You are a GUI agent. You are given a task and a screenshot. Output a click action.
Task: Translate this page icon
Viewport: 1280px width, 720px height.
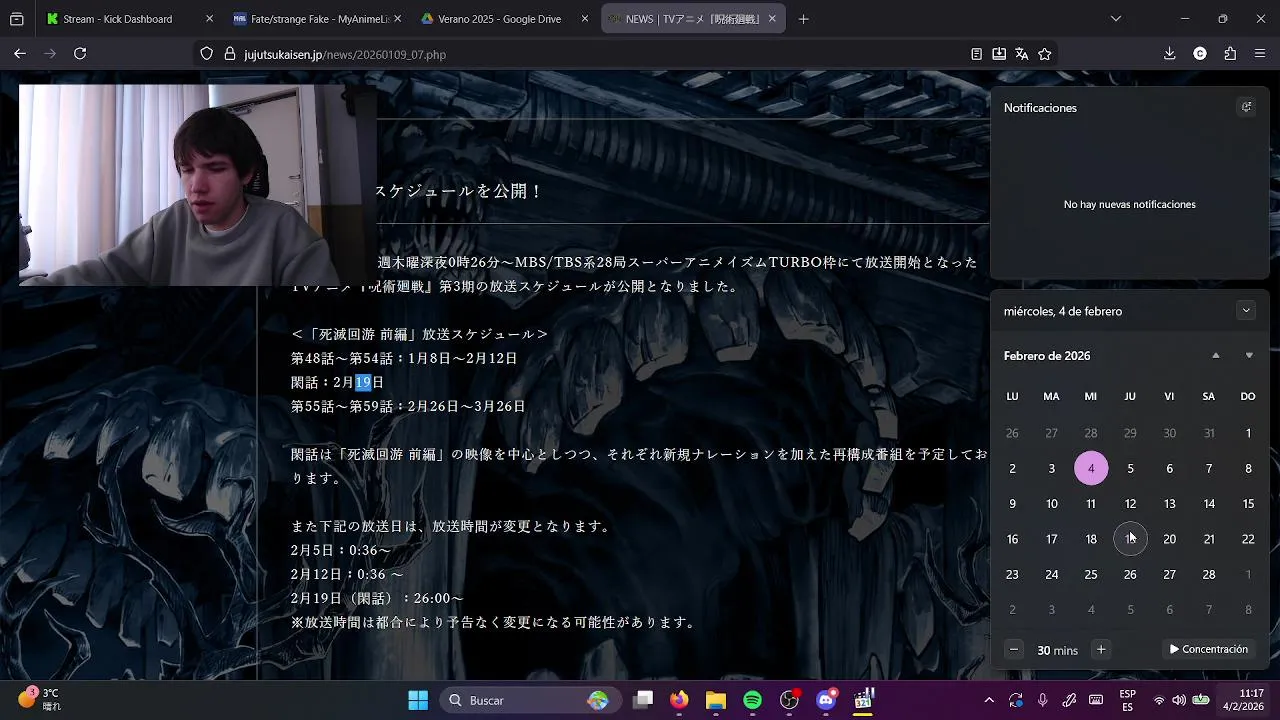click(x=1022, y=54)
